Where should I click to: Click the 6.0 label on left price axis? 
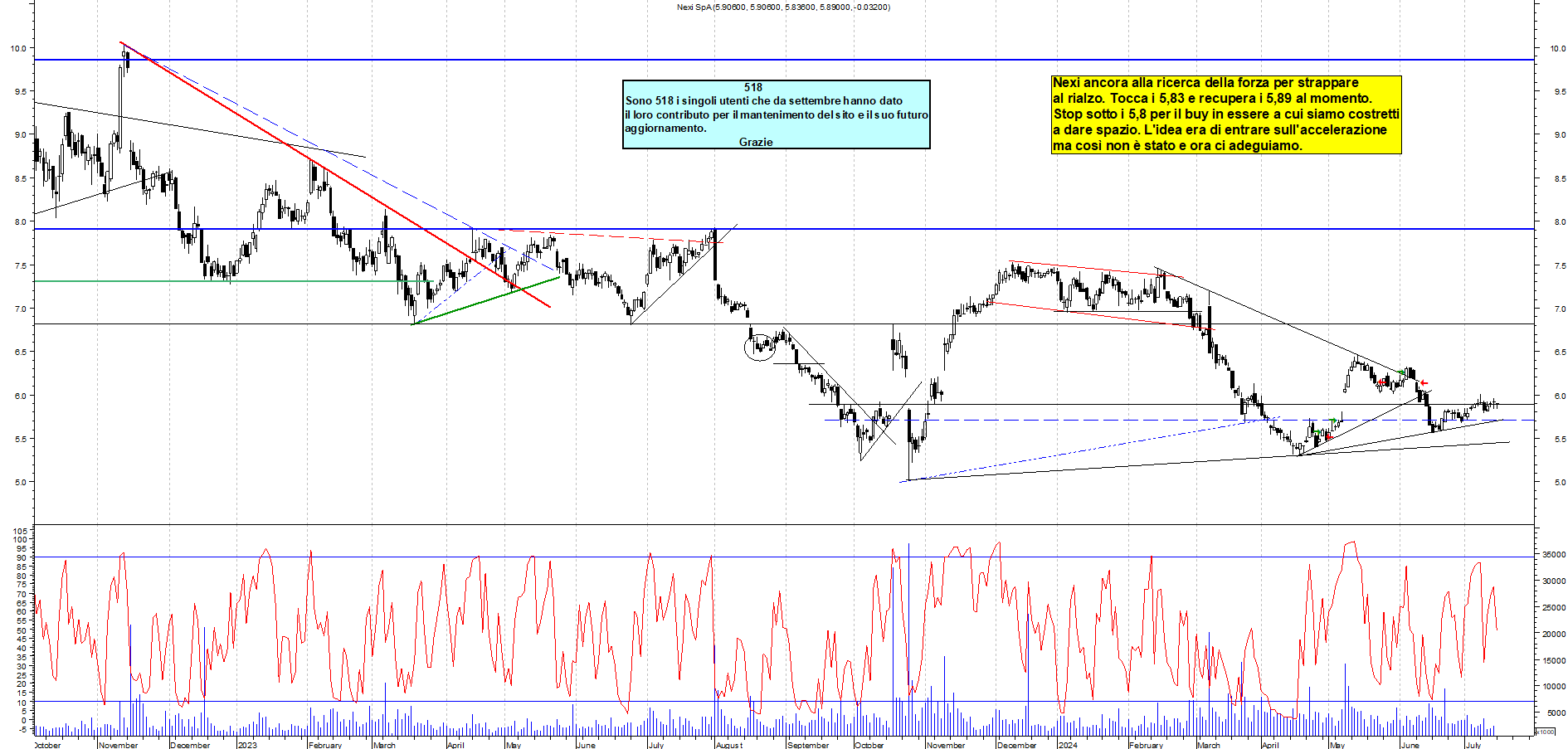pos(20,396)
